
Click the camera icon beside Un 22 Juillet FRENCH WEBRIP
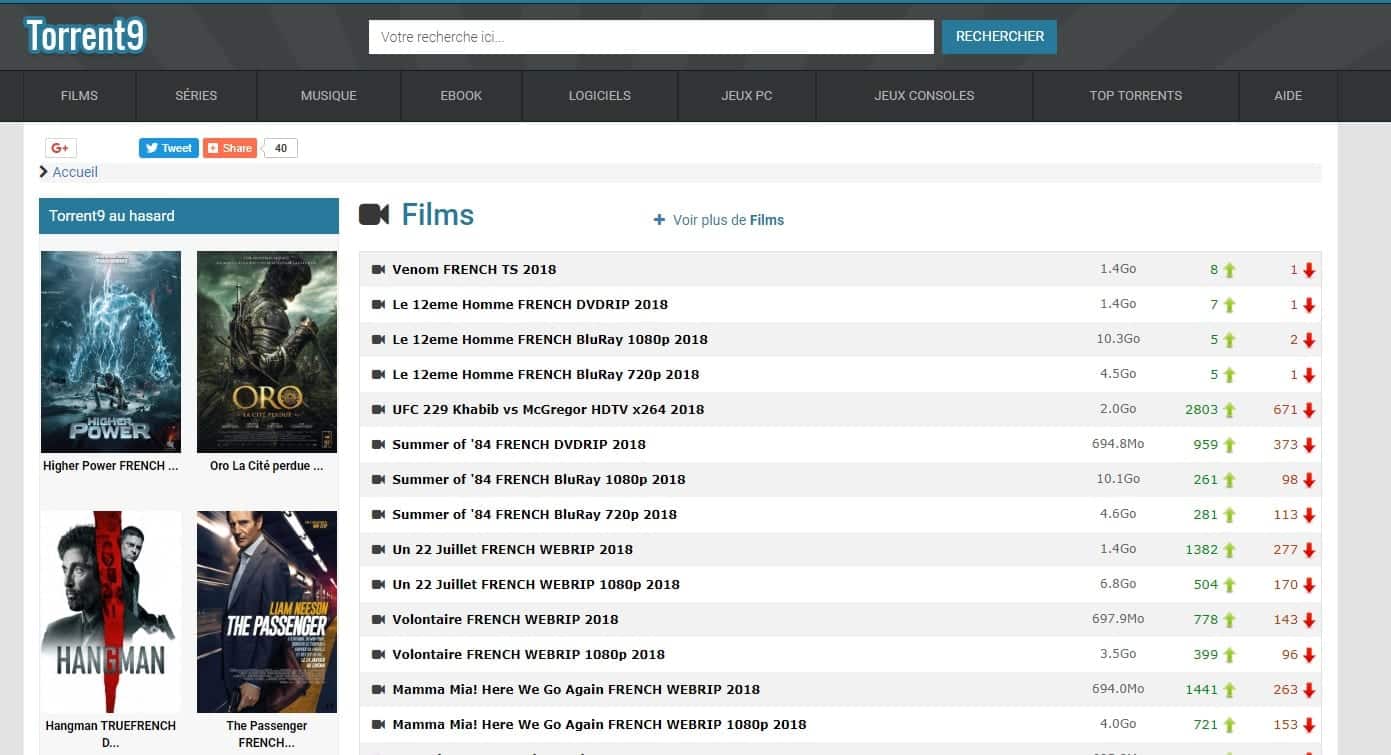(x=377, y=548)
